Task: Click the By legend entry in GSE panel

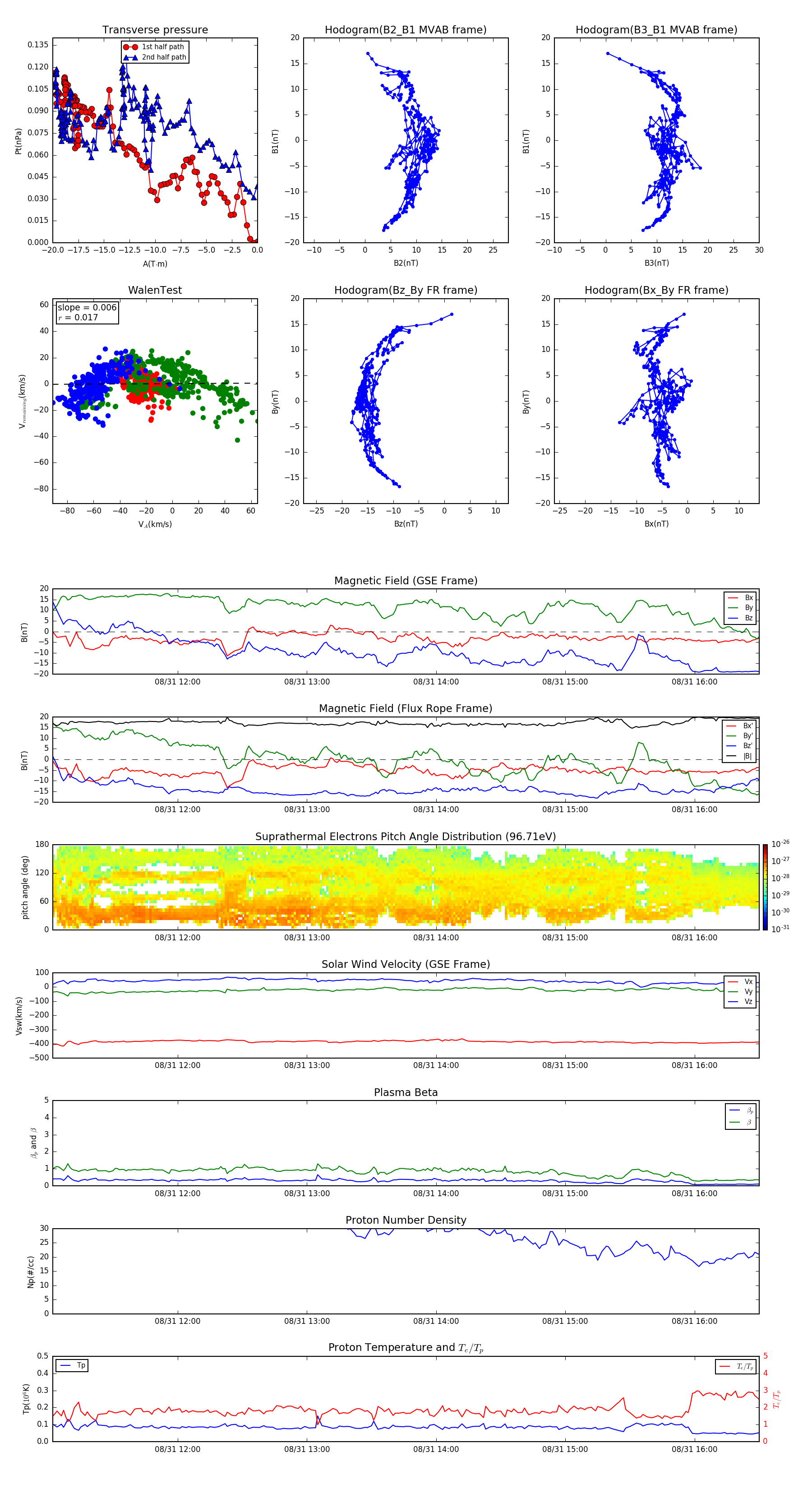Action: click(x=740, y=607)
